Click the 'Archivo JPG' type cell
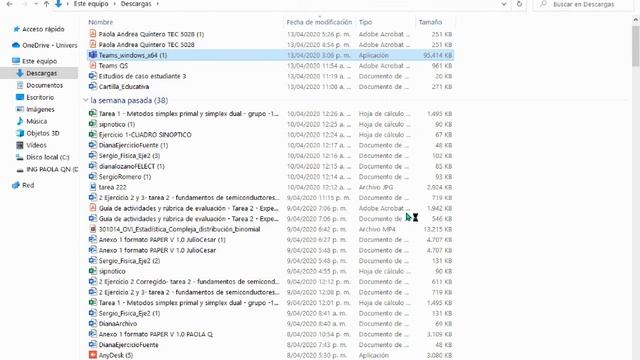Screen dimensions: 640x360 click(x=376, y=187)
